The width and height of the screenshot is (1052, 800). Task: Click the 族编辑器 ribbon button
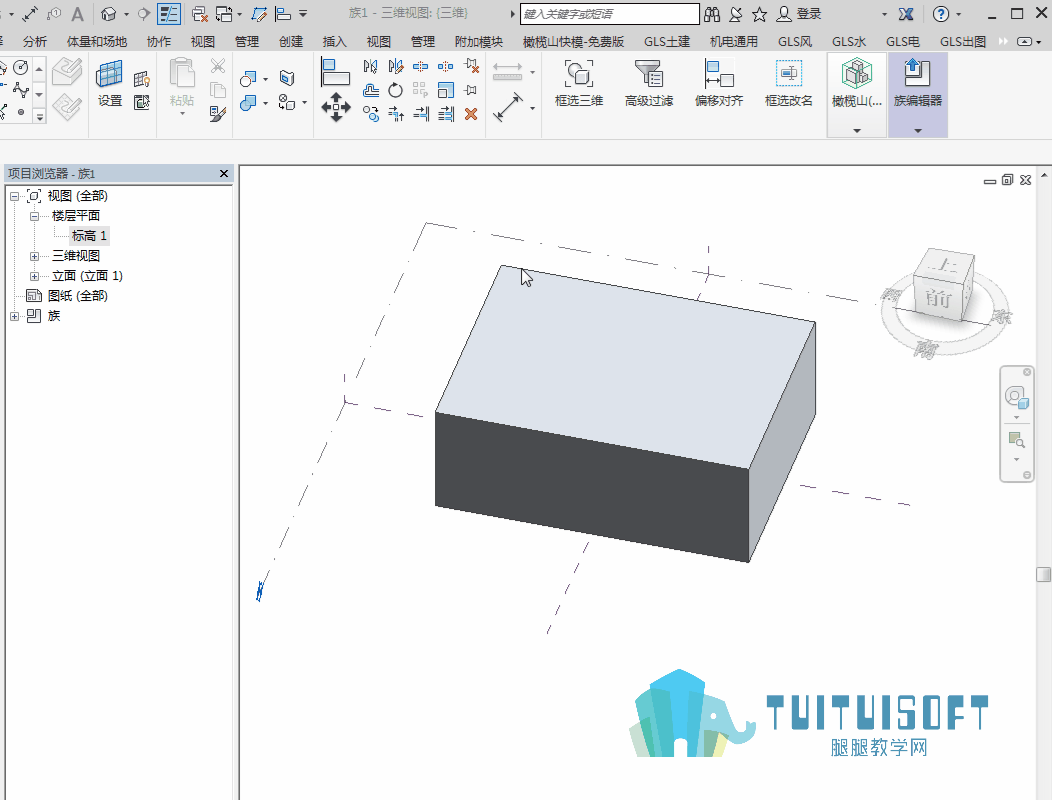tap(917, 83)
